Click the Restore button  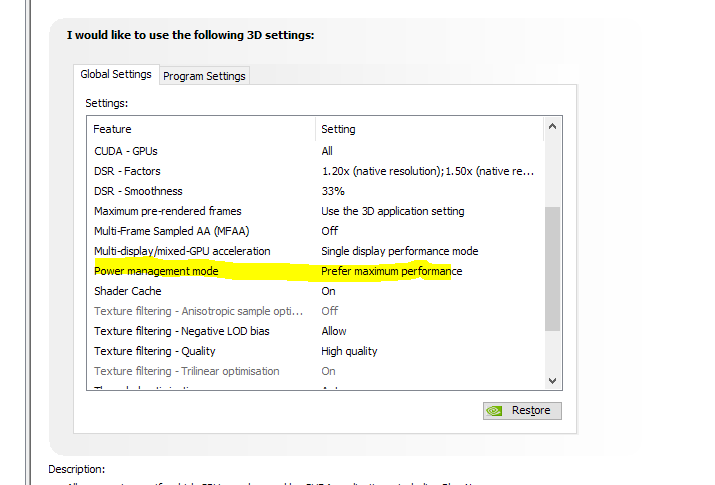click(x=522, y=411)
